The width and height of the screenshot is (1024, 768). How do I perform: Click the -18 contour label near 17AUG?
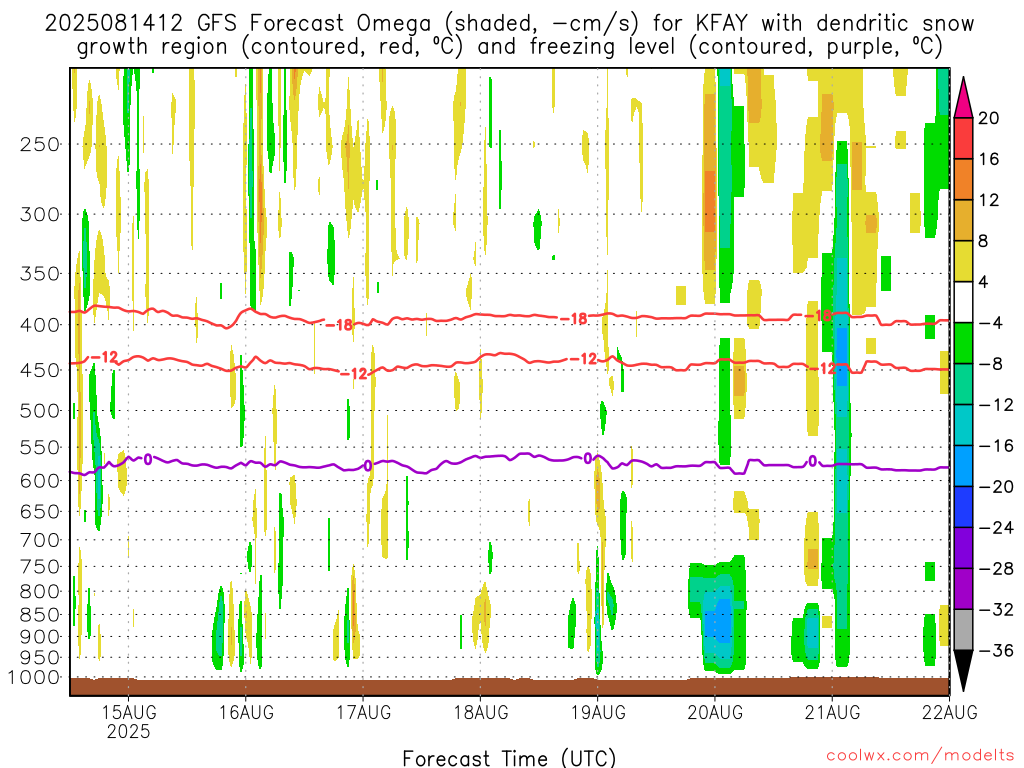(339, 325)
